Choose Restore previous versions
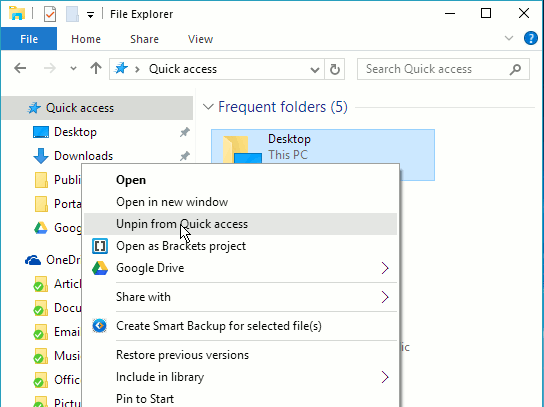The width and height of the screenshot is (544, 407). click(x=240, y=355)
